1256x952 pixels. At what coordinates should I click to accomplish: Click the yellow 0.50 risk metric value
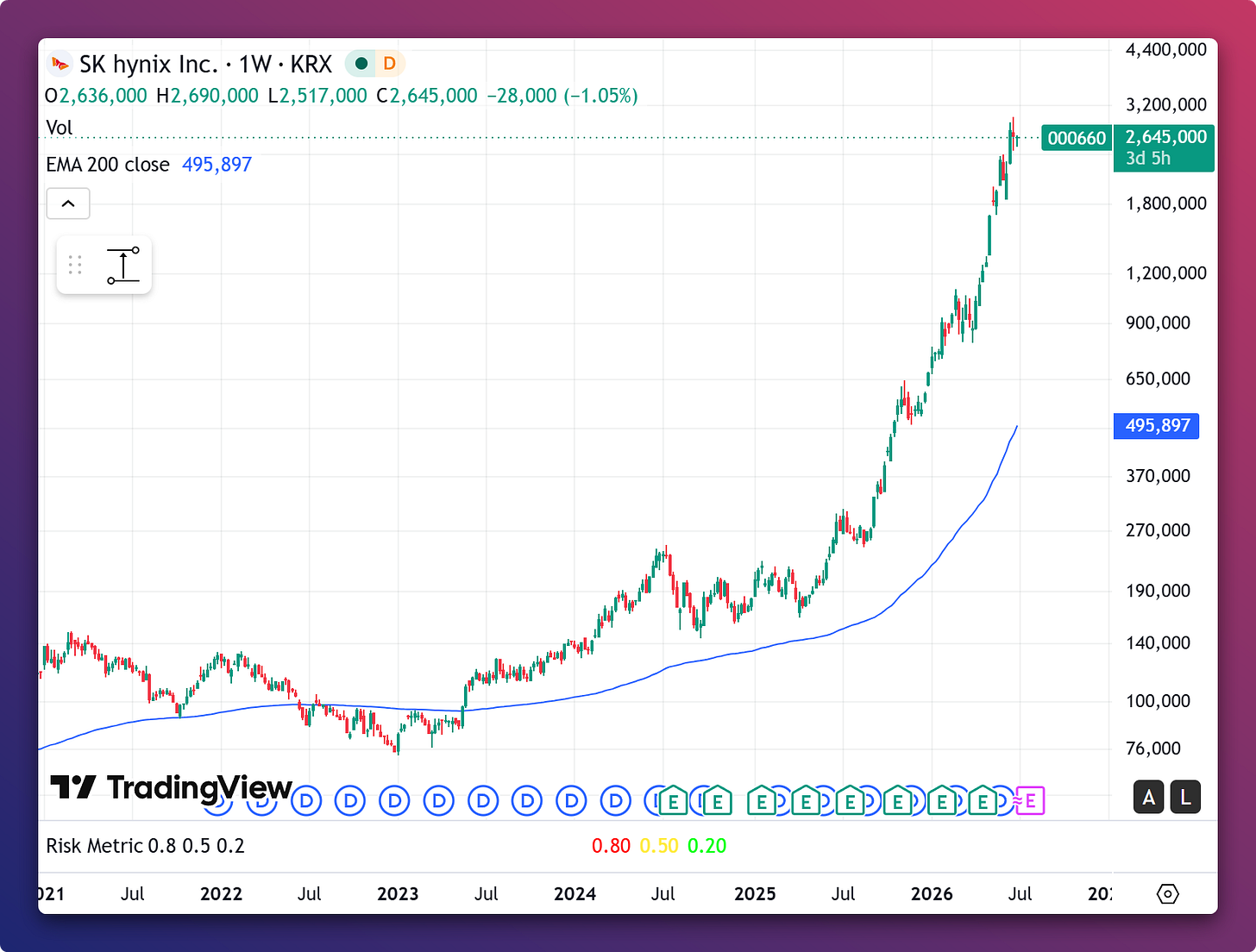pos(659,846)
